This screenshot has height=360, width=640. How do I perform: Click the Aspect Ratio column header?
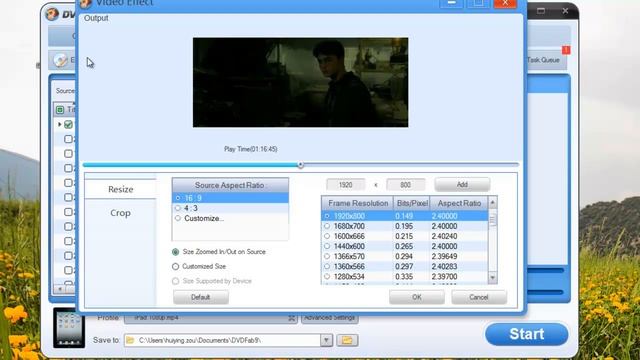coord(459,203)
